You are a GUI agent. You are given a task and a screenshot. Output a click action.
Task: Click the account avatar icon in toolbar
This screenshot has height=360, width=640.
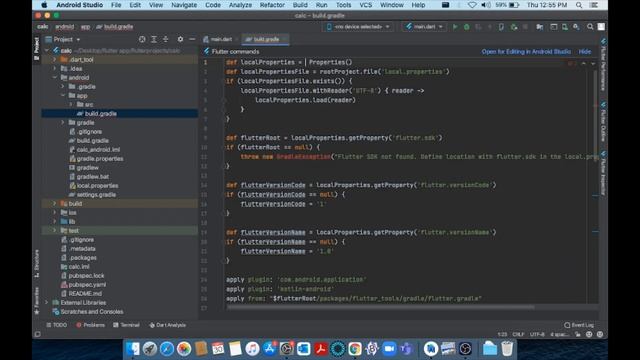click(x=601, y=27)
